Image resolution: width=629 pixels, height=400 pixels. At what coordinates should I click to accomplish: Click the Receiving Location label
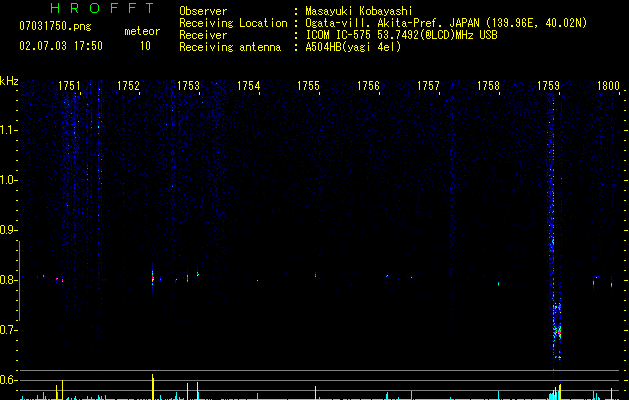click(x=233, y=24)
